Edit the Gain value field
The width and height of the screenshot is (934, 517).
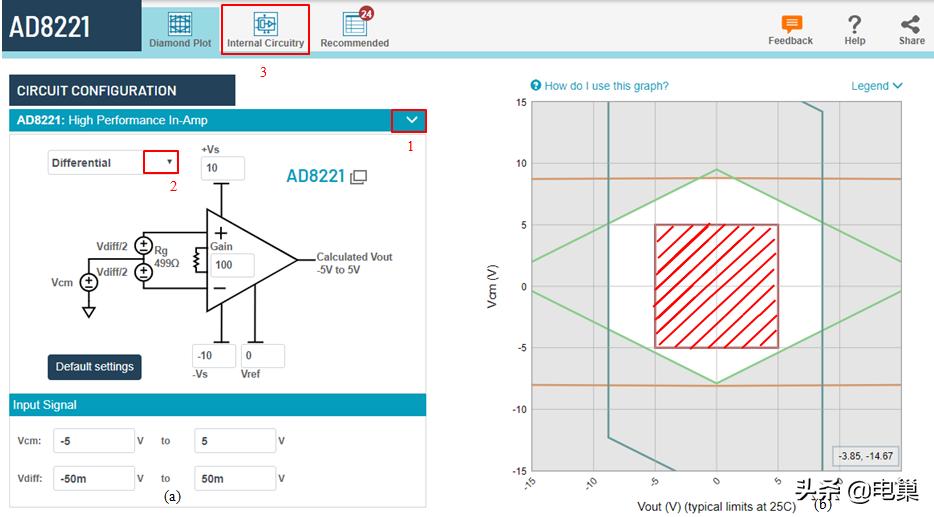[232, 265]
